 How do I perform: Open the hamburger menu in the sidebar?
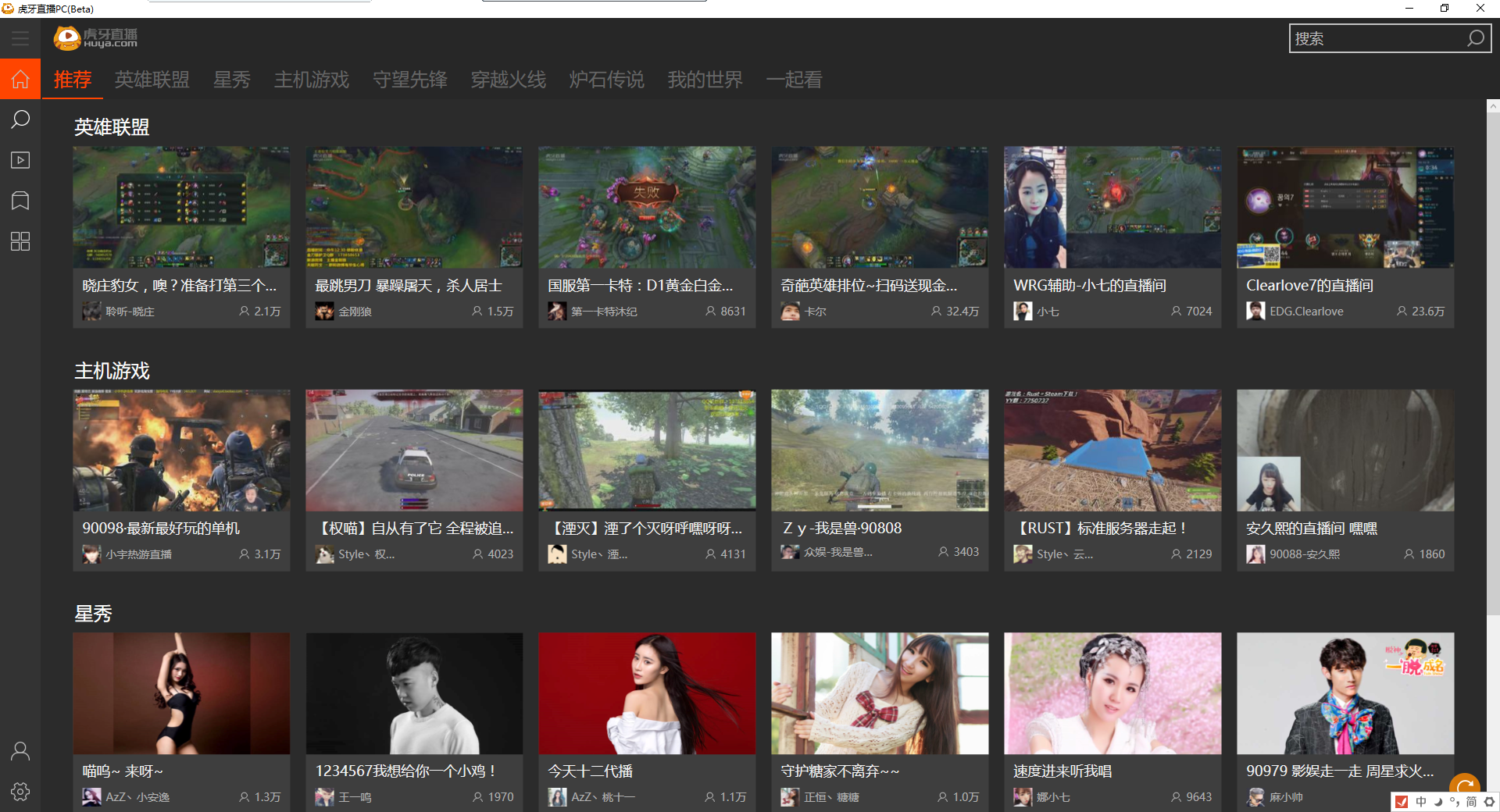[20, 38]
